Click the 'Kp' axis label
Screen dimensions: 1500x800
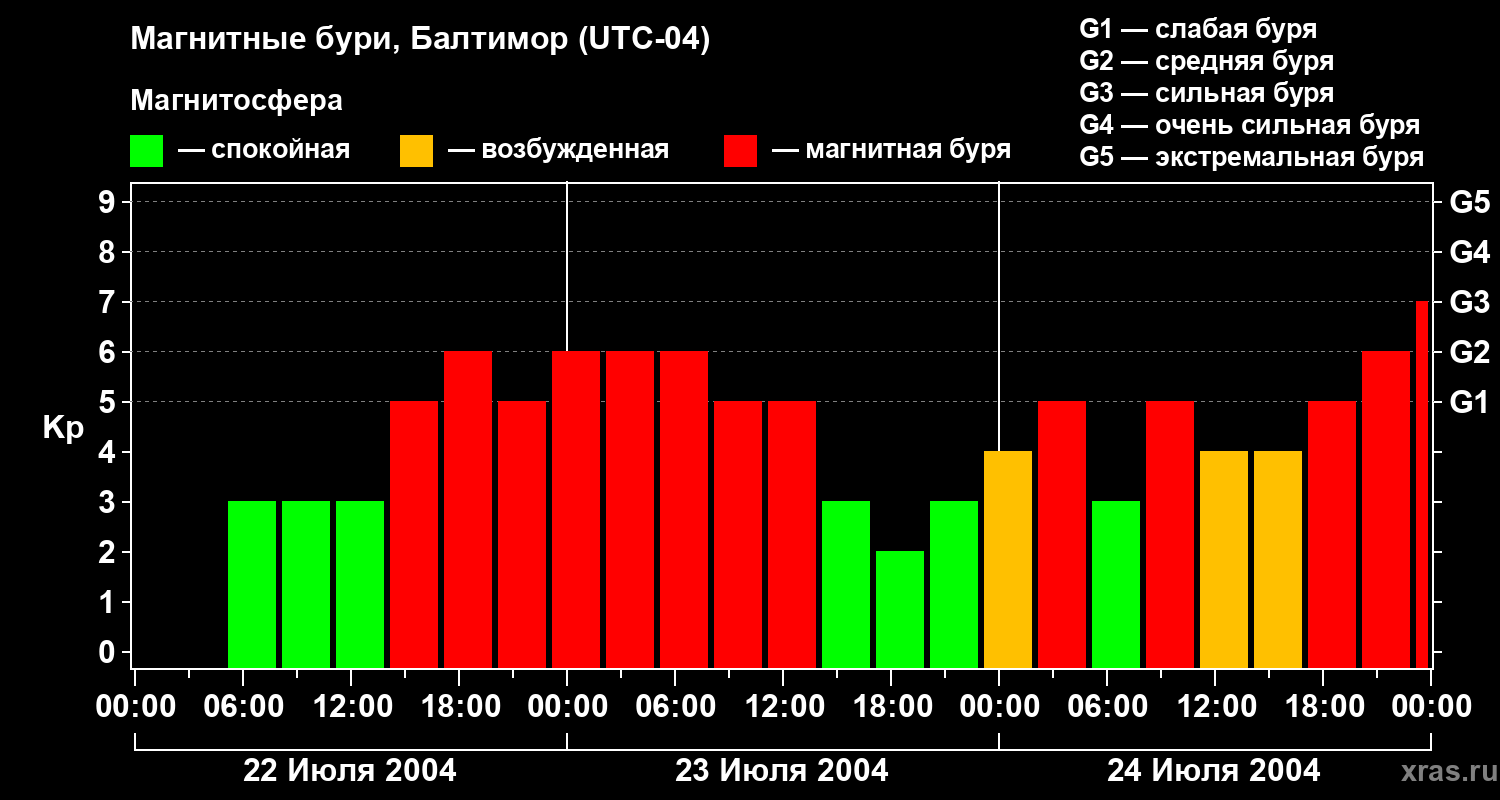click(x=63, y=427)
